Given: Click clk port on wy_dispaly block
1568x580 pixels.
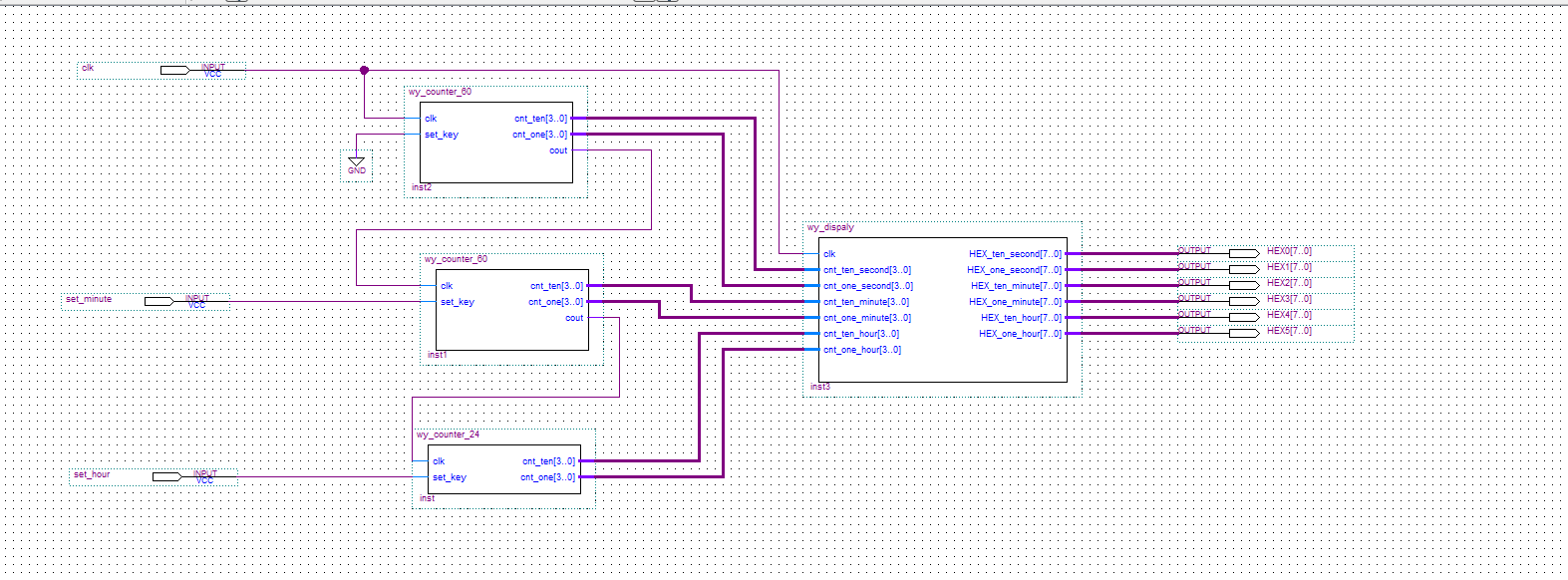Looking at the screenshot, I should coord(829,254).
